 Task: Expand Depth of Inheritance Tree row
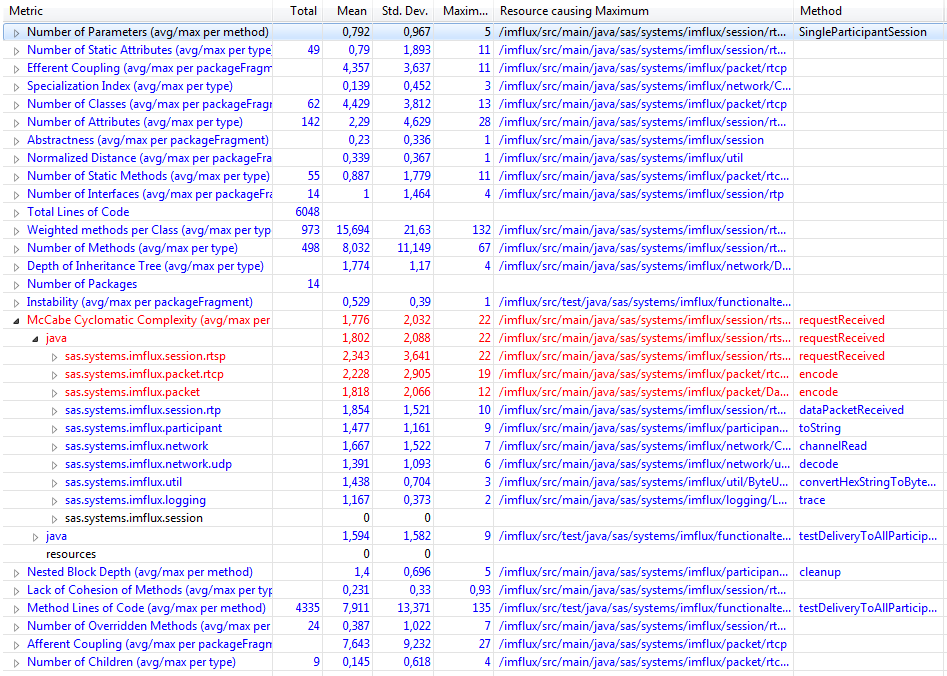[16, 267]
